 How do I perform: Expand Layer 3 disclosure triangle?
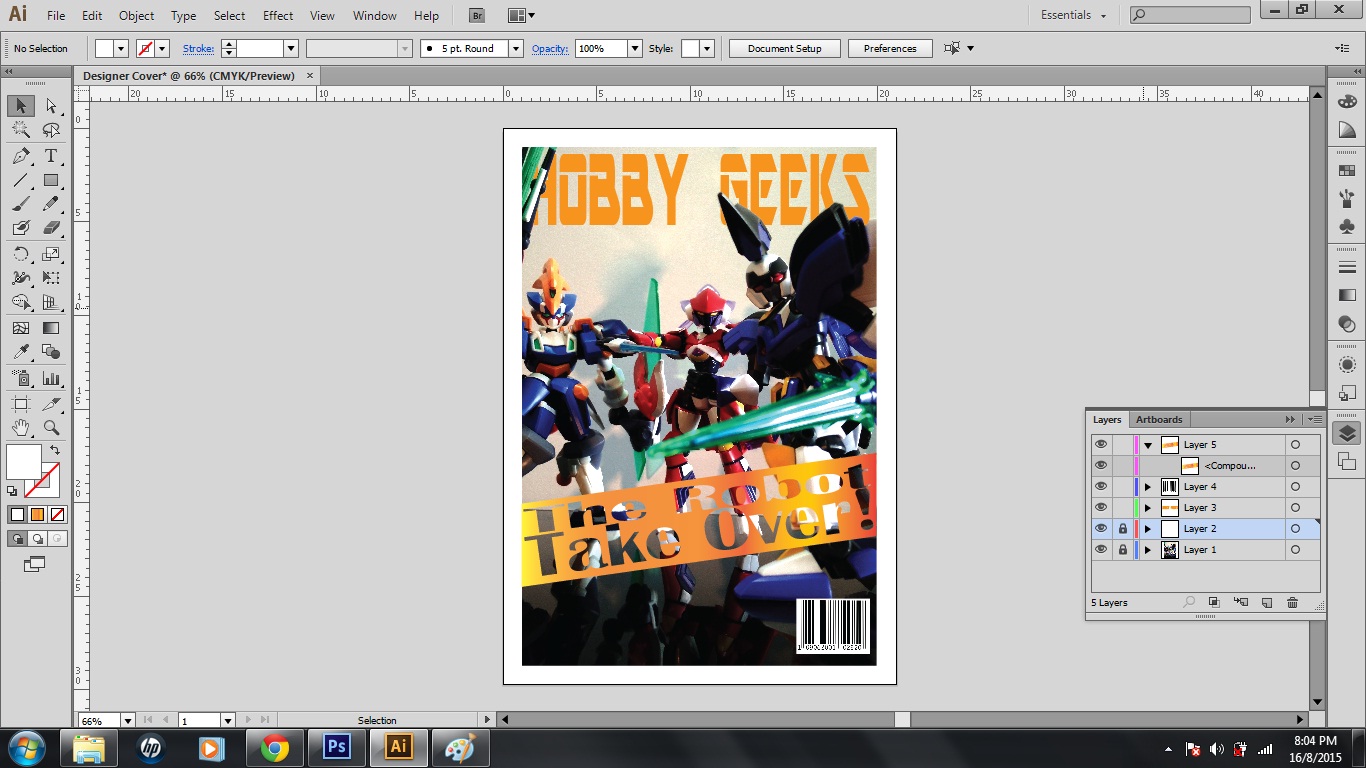1148,508
